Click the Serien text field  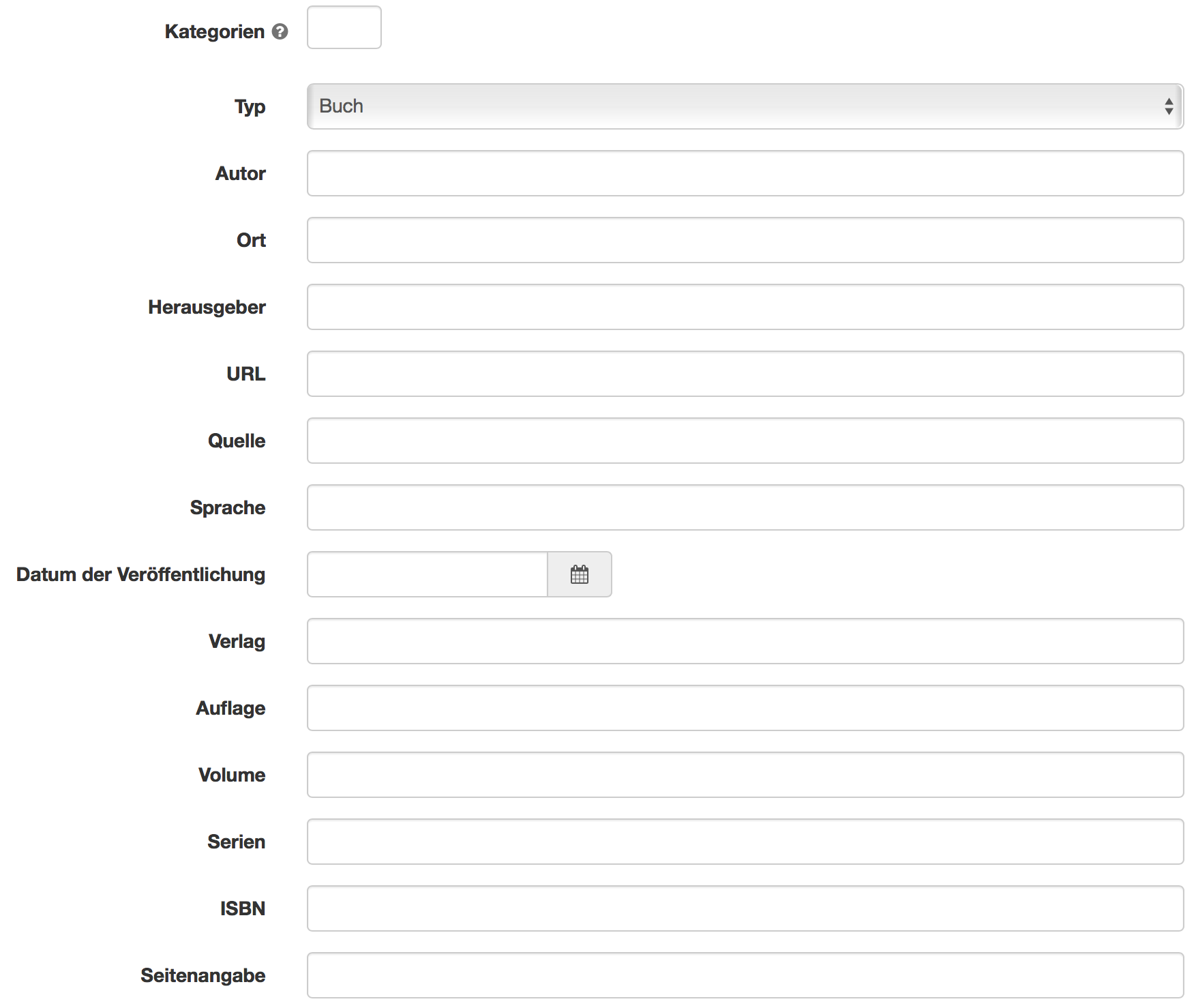pyautogui.click(x=745, y=842)
